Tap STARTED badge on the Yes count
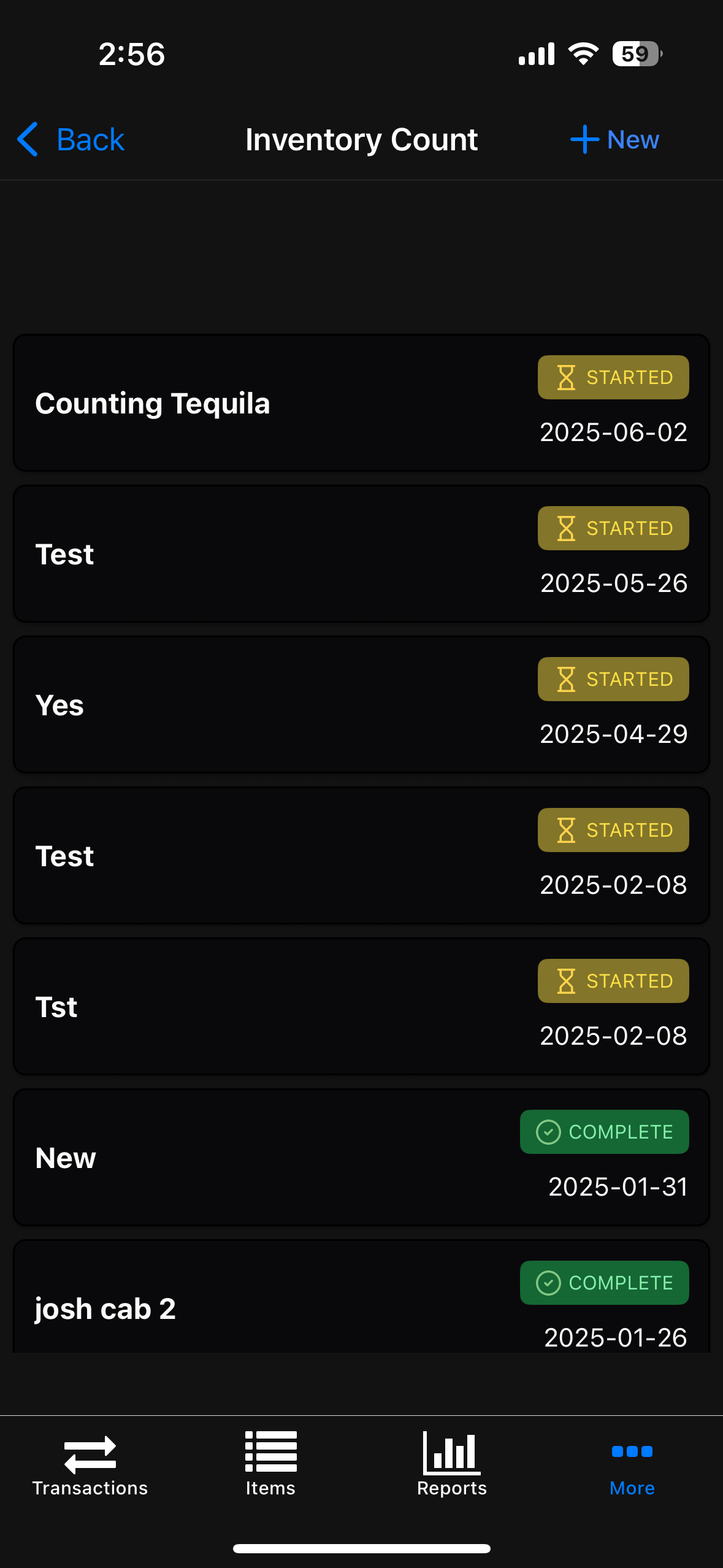This screenshot has height=1568, width=723. point(613,679)
